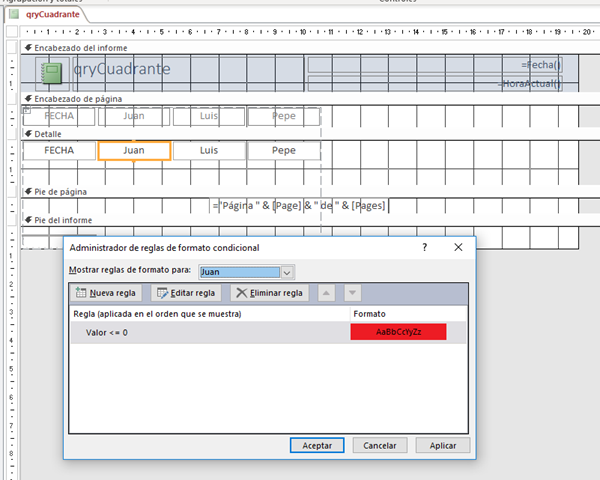
Task: Click the report selector box at ruler corner
Action: [12, 32]
